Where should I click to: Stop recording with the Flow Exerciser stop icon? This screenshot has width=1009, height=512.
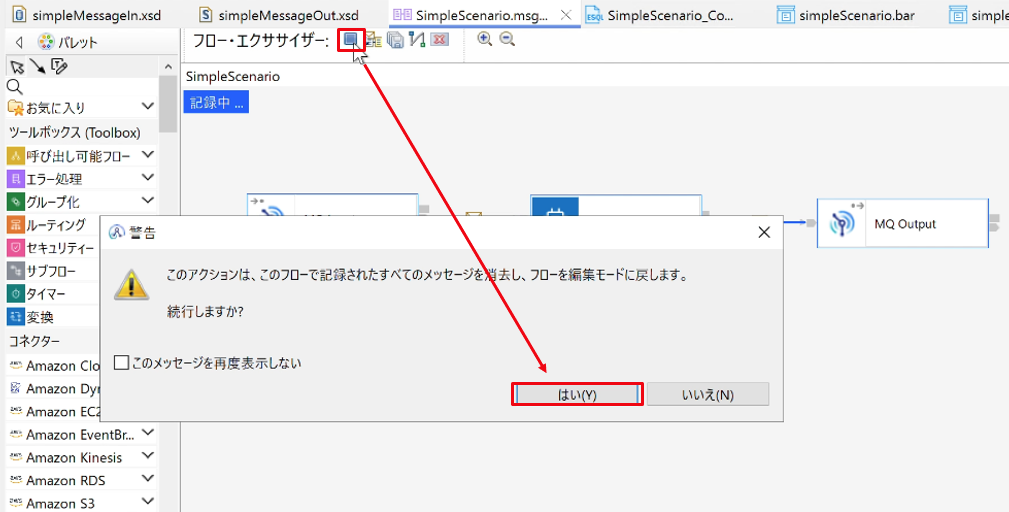[351, 40]
